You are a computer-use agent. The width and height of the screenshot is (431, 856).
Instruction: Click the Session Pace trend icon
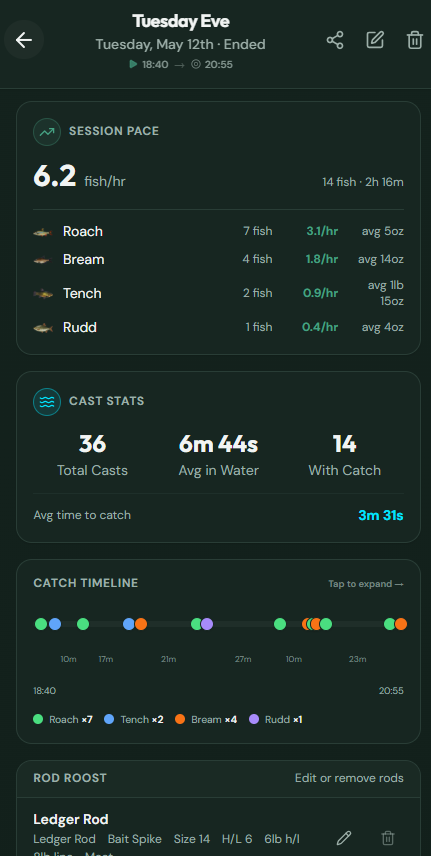(47, 132)
